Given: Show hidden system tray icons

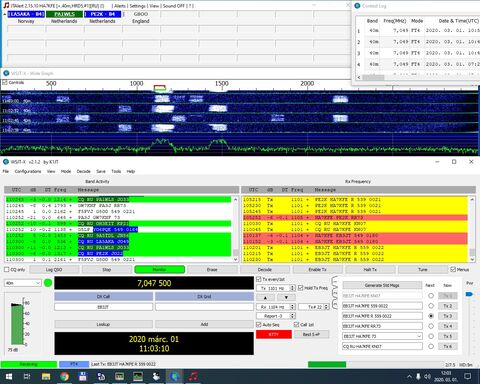Looking at the screenshot, I should [x=409, y=377].
